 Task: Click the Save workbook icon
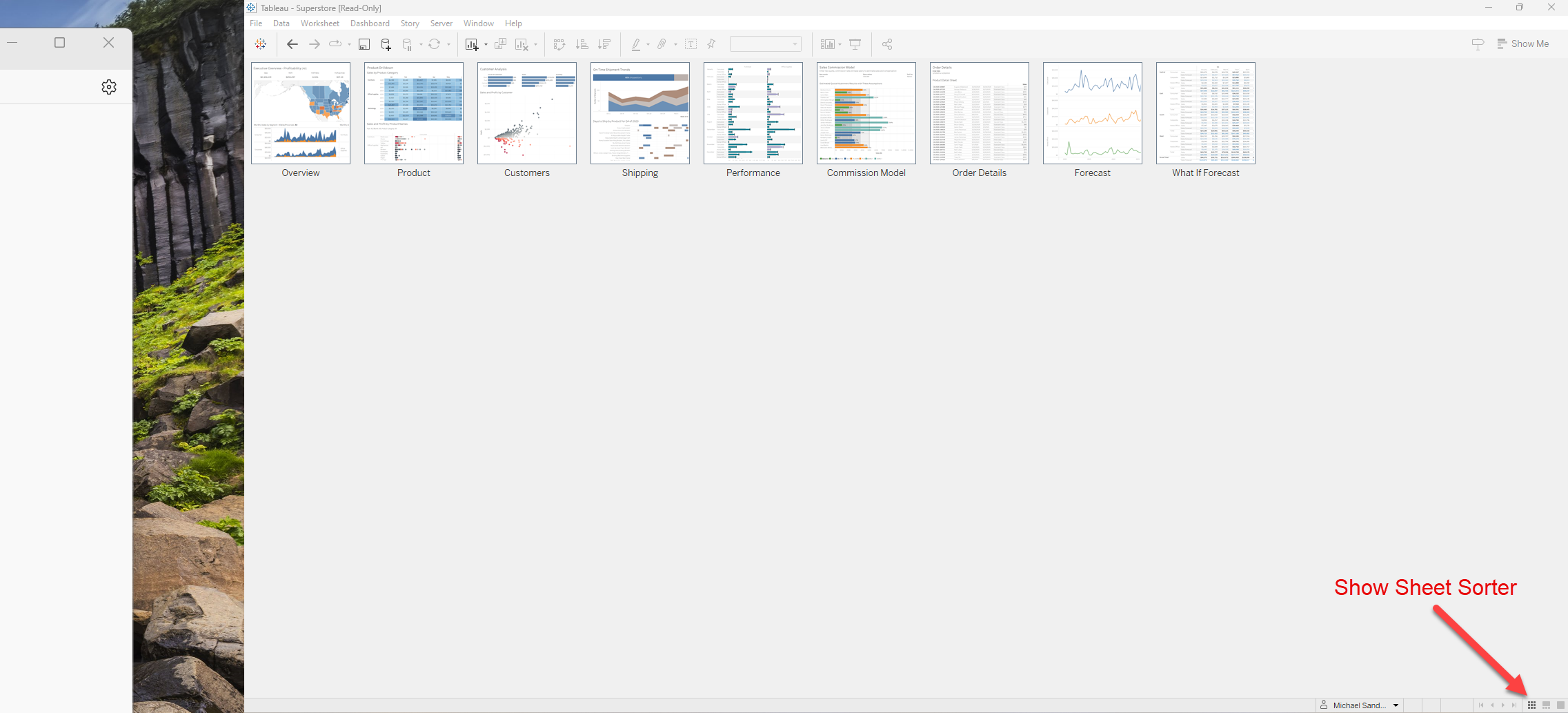coord(364,44)
